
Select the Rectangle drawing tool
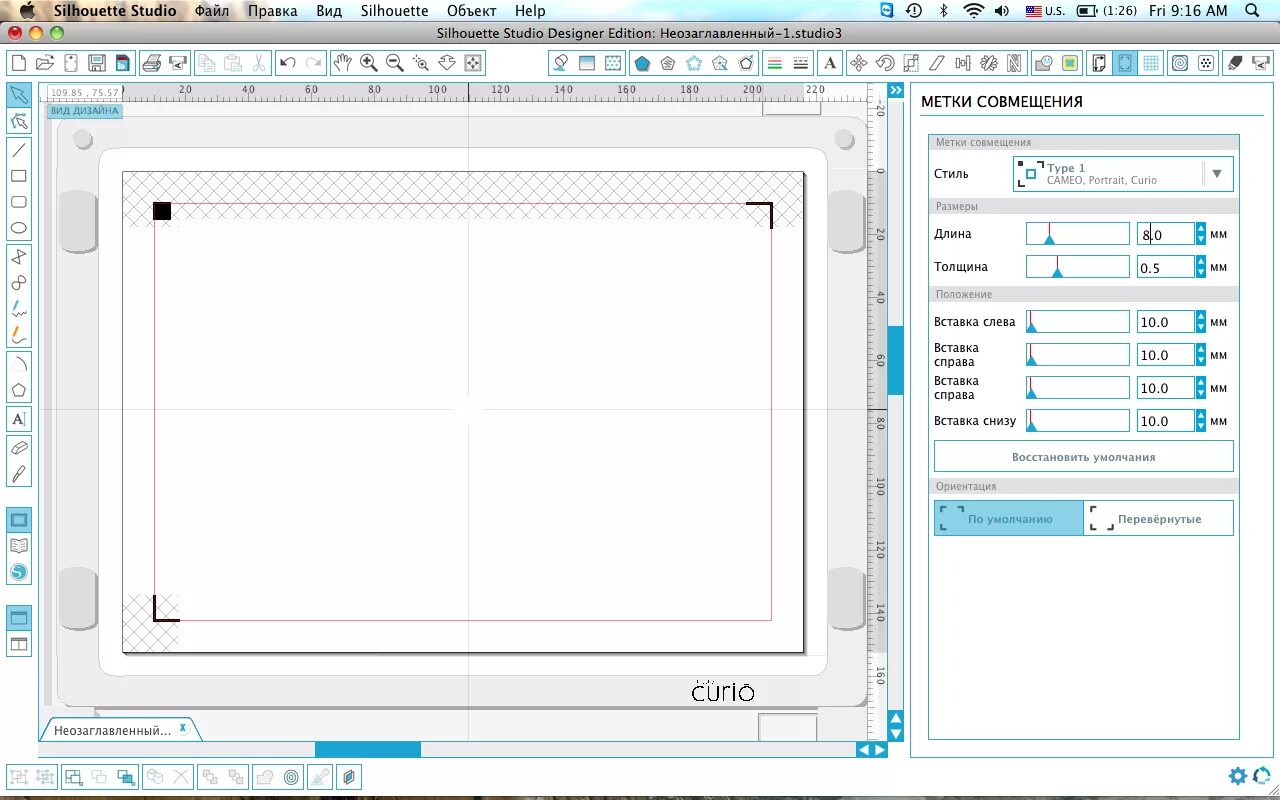pyautogui.click(x=18, y=176)
